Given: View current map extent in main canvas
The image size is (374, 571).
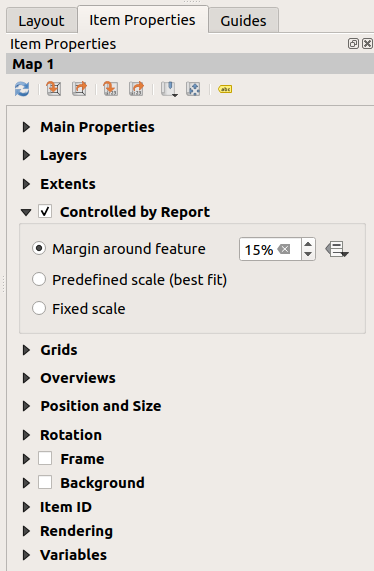Looking at the screenshot, I should click(79, 89).
